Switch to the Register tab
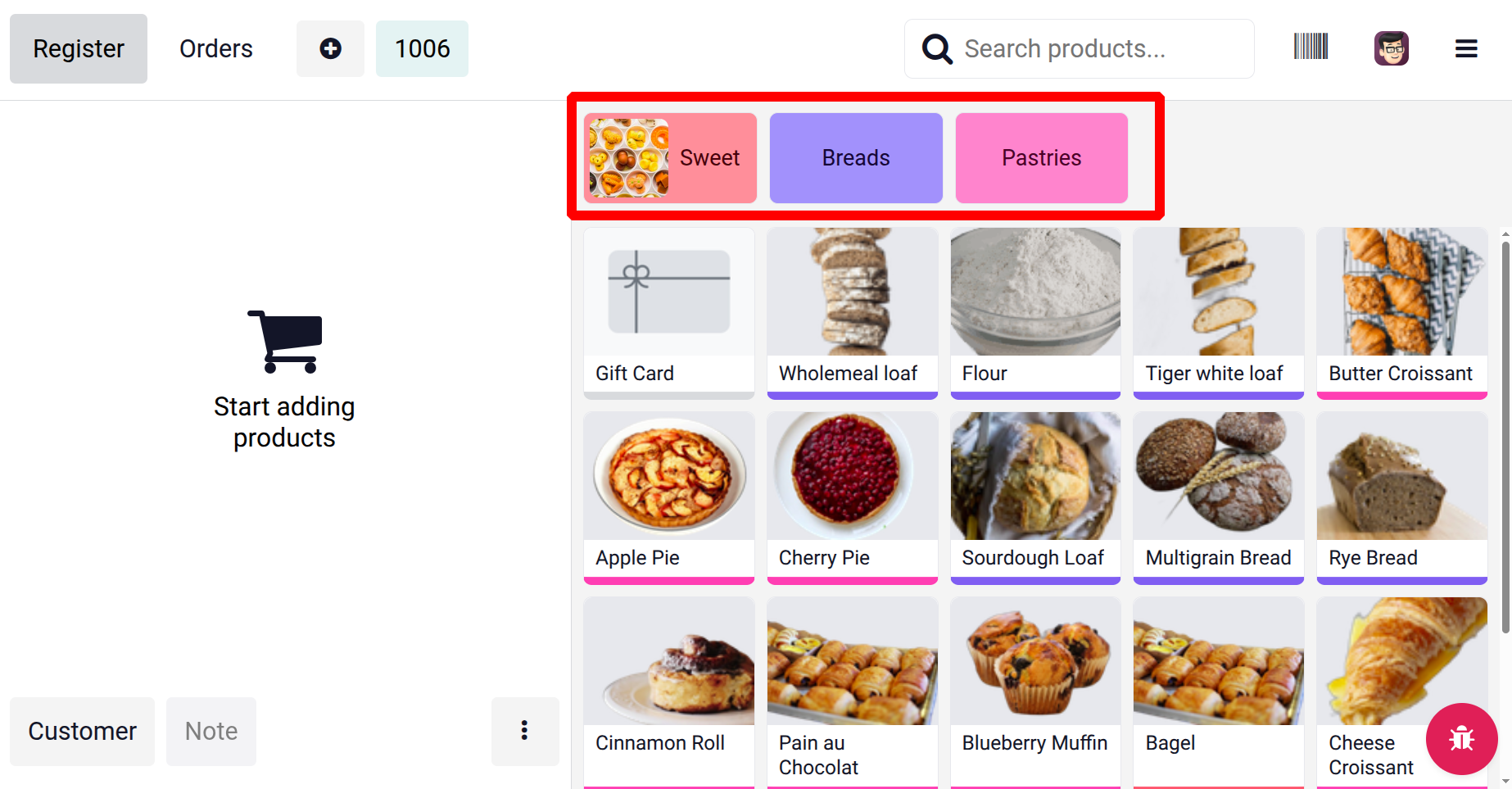This screenshot has width=1512, height=789. [79, 49]
